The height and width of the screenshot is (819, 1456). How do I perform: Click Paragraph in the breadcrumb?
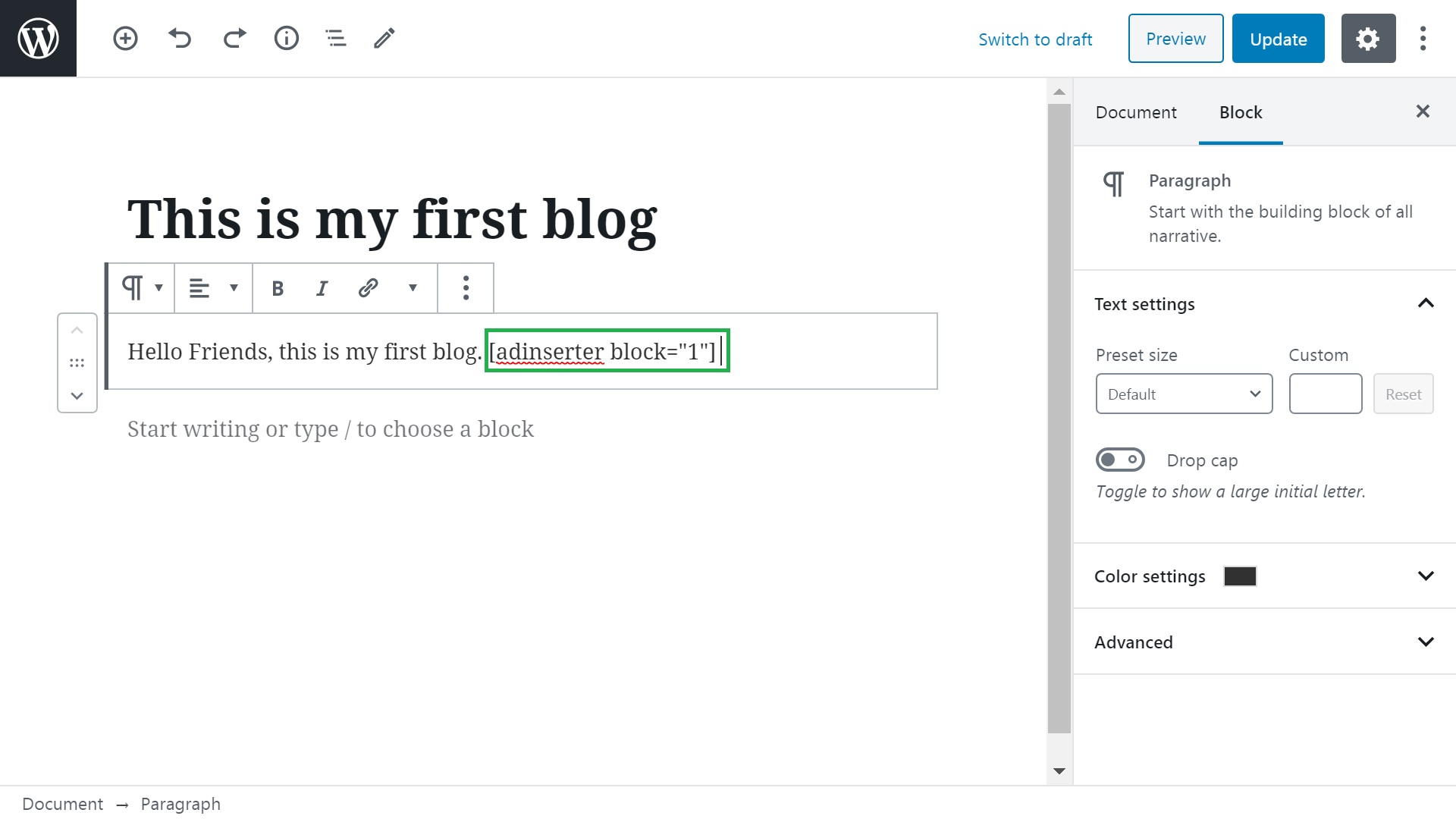tap(180, 804)
